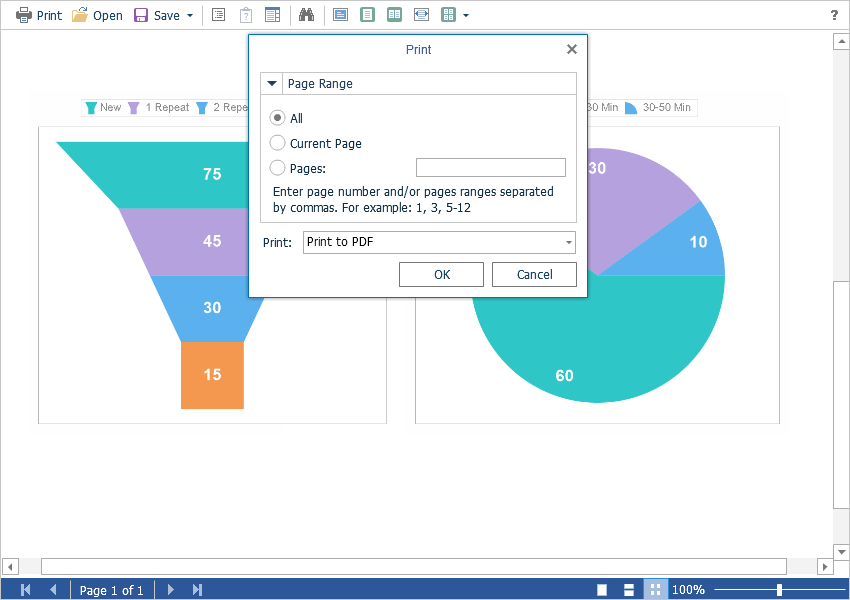Click the Page 1 of 1 indicator
The width and height of the screenshot is (850, 600).
tap(111, 590)
